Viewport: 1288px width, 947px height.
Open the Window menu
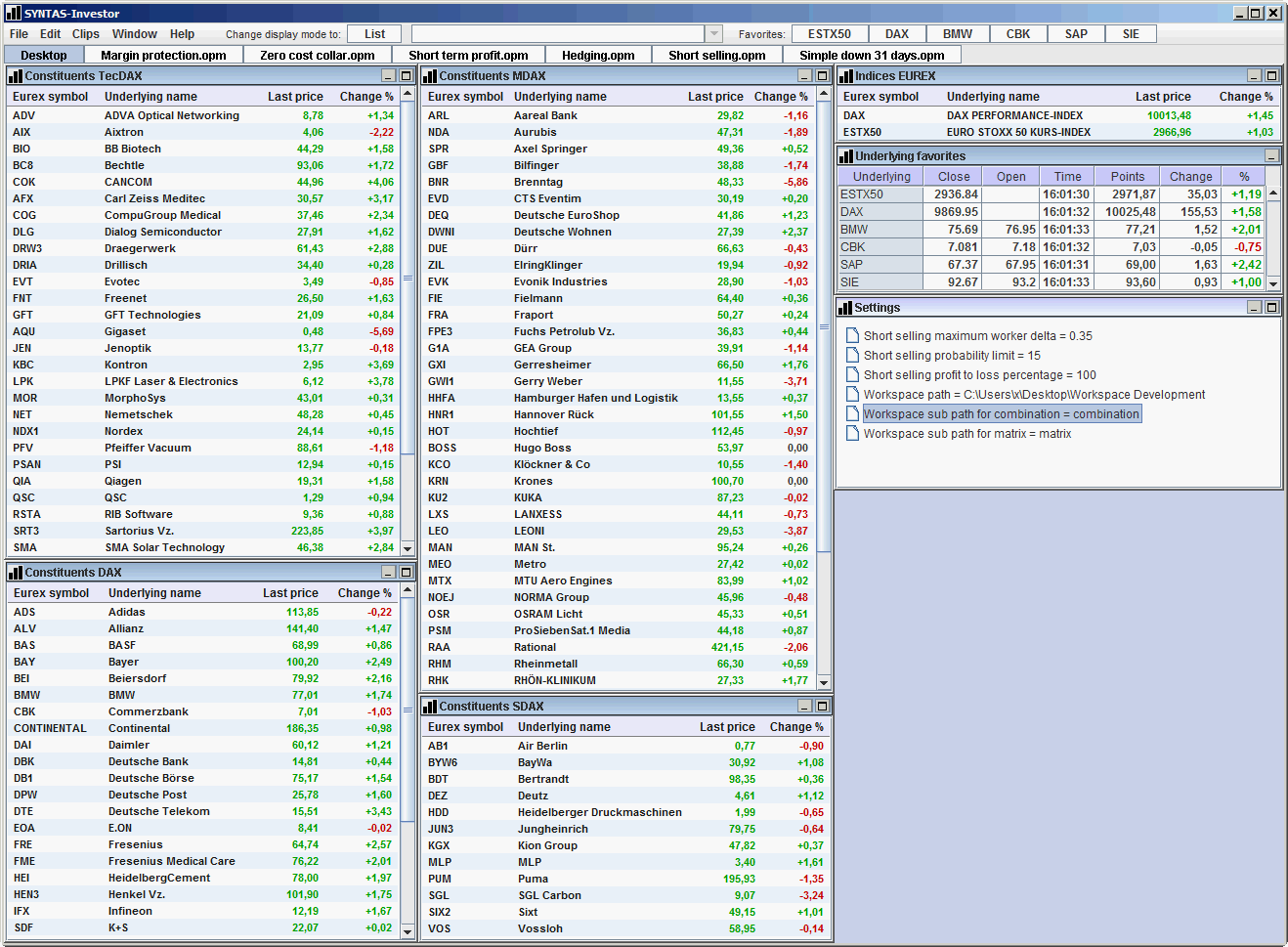coord(135,34)
